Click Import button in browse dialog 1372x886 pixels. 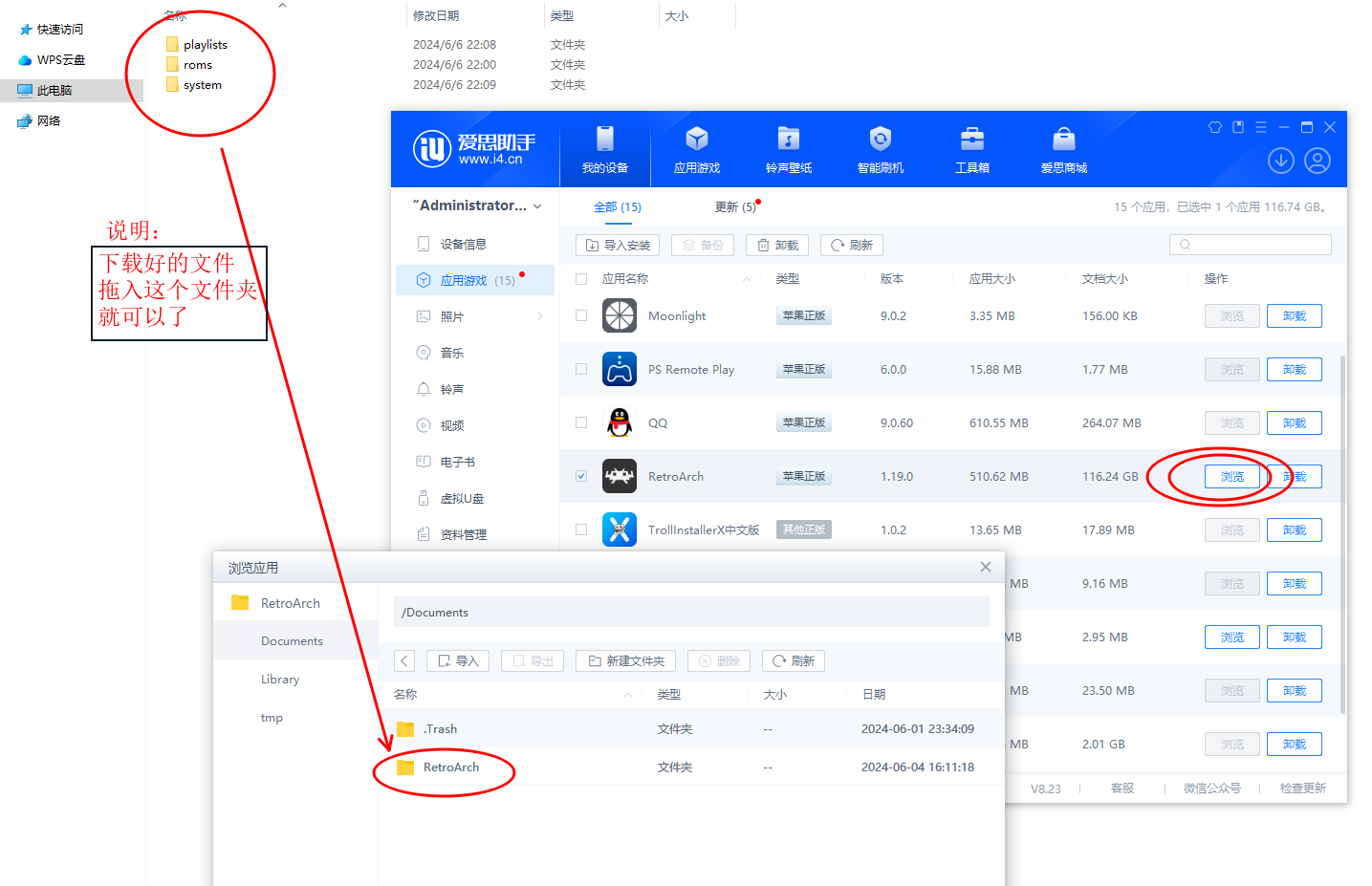click(458, 660)
